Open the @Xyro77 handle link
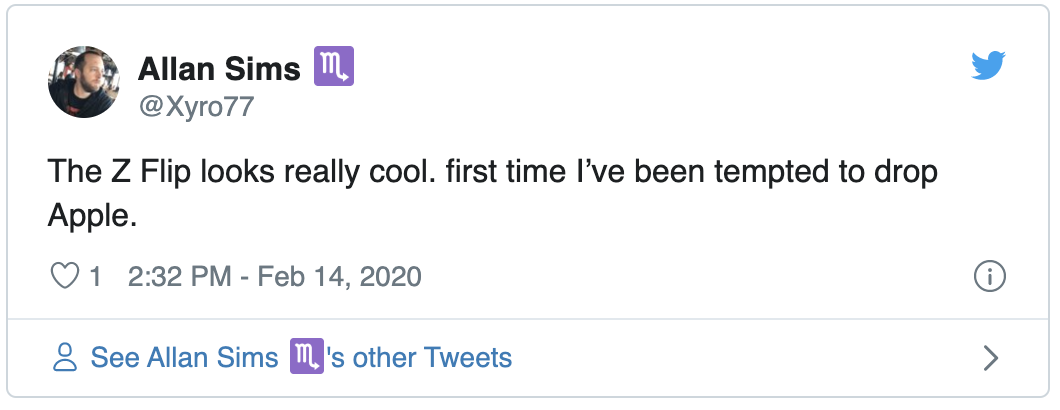This screenshot has width=1060, height=410. (x=195, y=105)
